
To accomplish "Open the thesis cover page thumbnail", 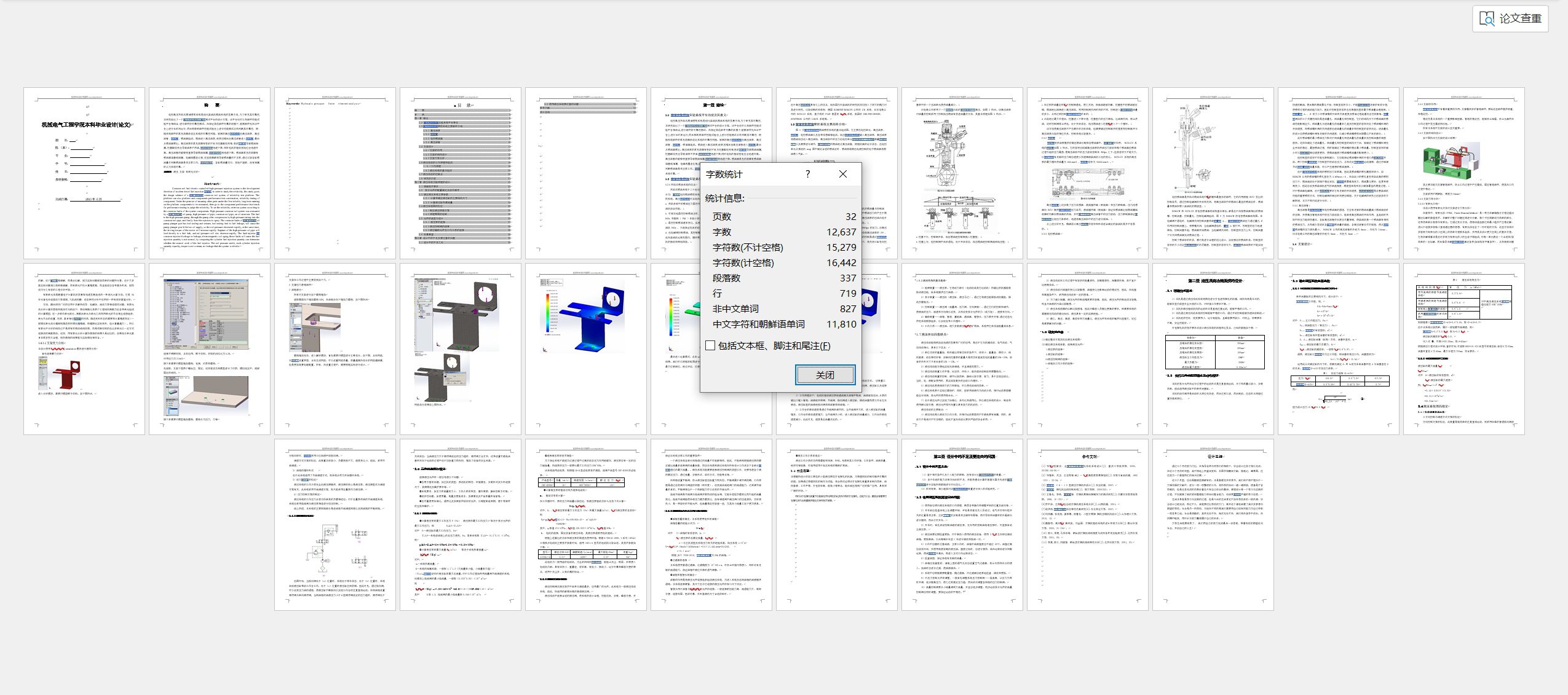I will pyautogui.click(x=84, y=173).
